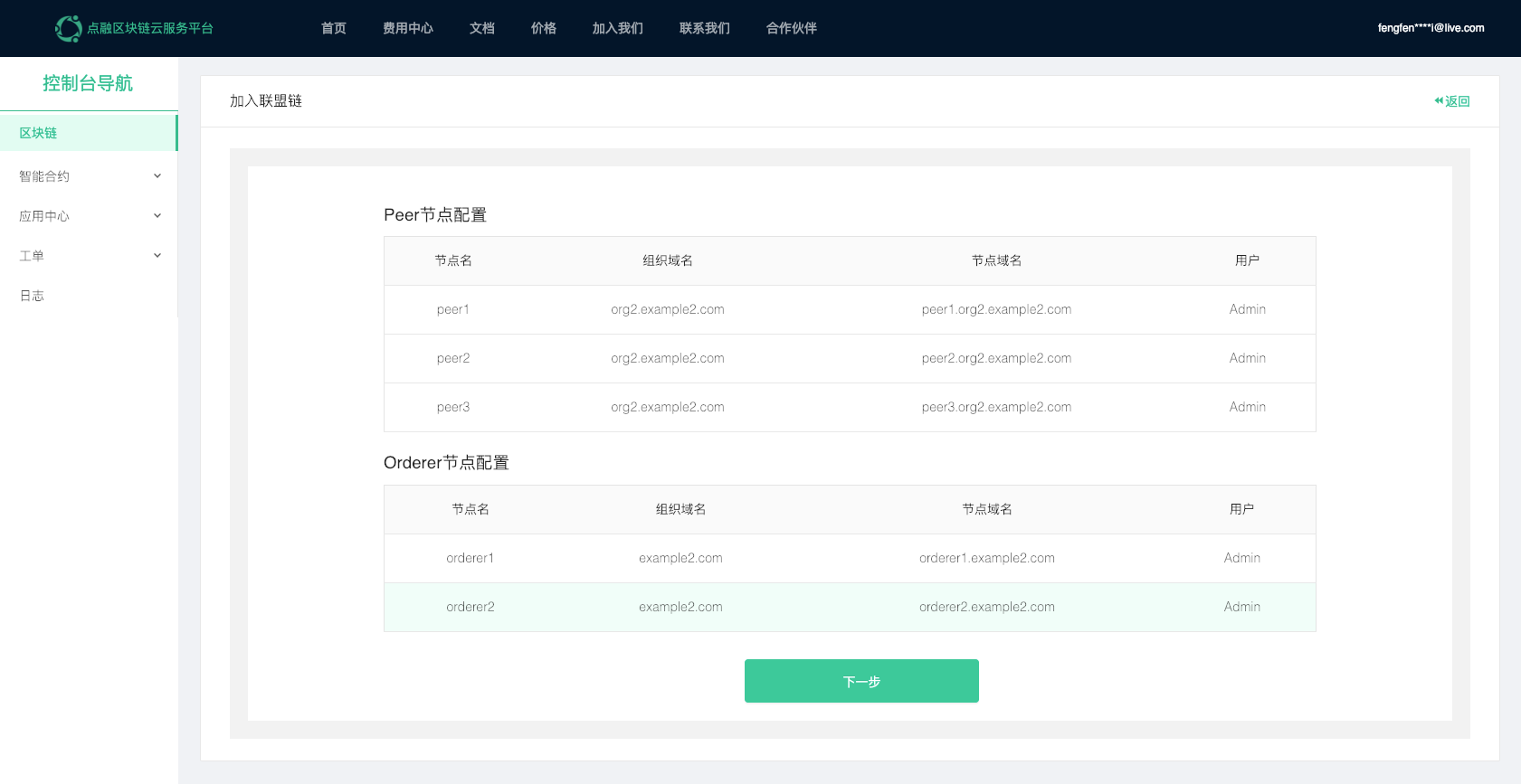The image size is (1521, 784).
Task: Click peer3.org2.example2.com cell
Action: coord(996,407)
